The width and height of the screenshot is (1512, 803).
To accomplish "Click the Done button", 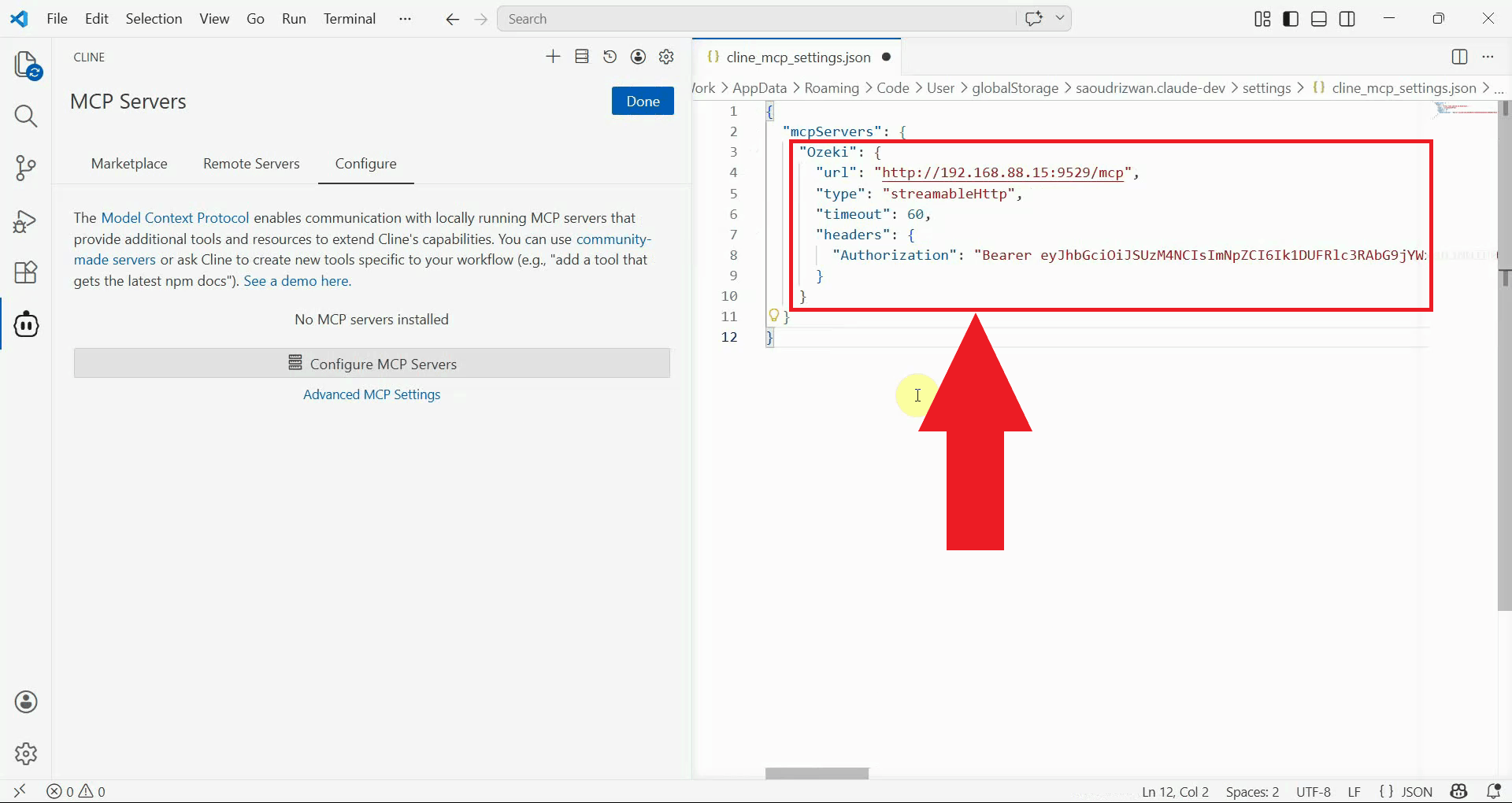I will point(643,101).
